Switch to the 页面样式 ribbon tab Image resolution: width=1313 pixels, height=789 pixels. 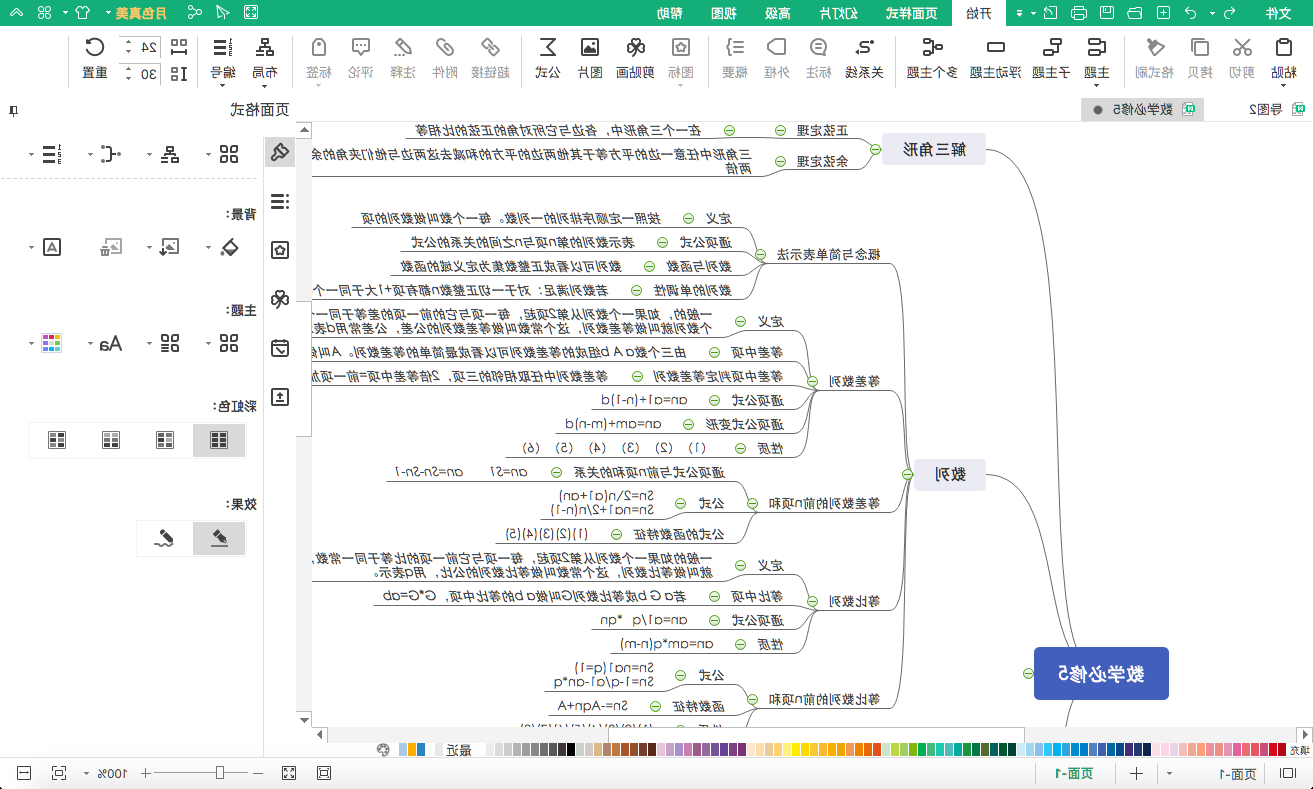[912, 13]
